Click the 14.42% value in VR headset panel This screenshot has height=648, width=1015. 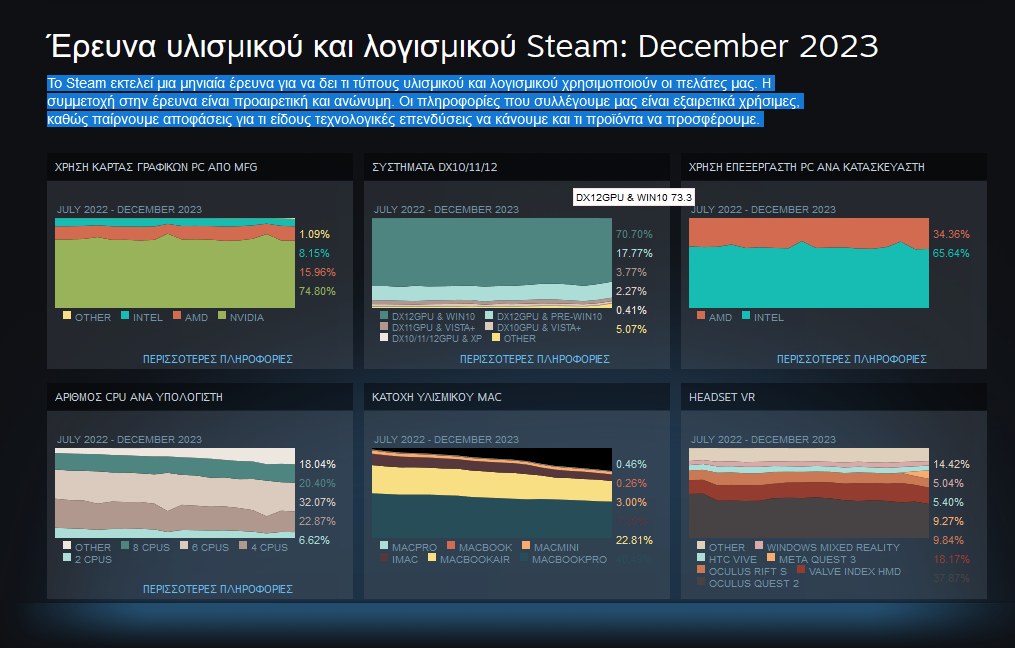point(951,464)
